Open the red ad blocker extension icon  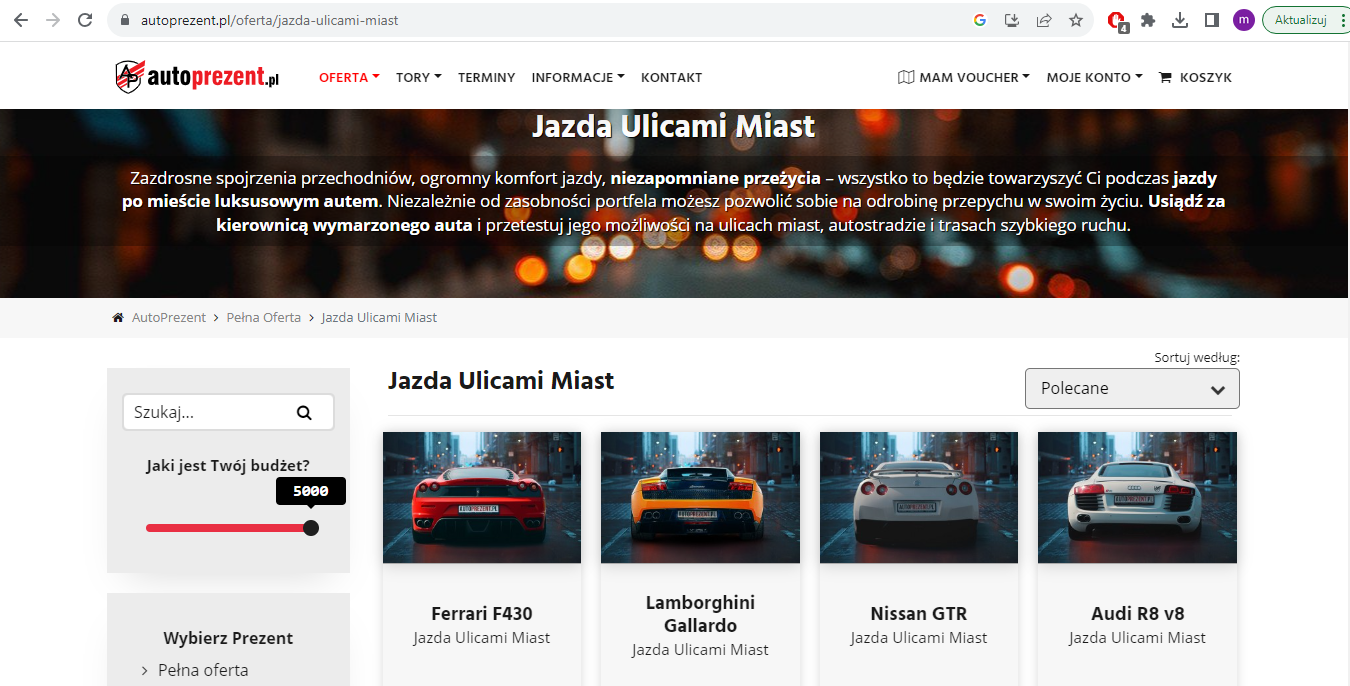pos(1117,21)
